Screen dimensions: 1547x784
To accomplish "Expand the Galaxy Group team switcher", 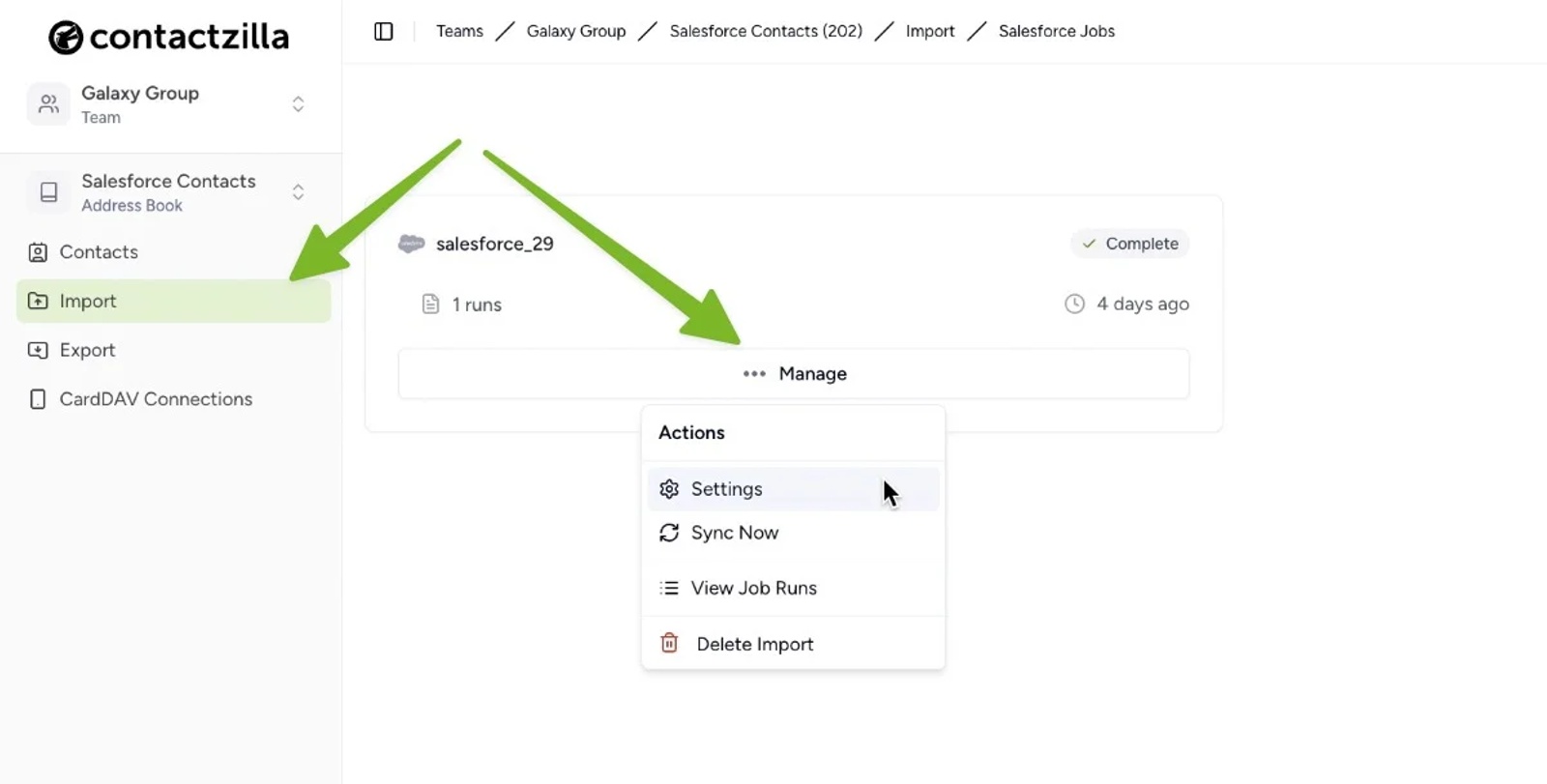I will coord(298,104).
